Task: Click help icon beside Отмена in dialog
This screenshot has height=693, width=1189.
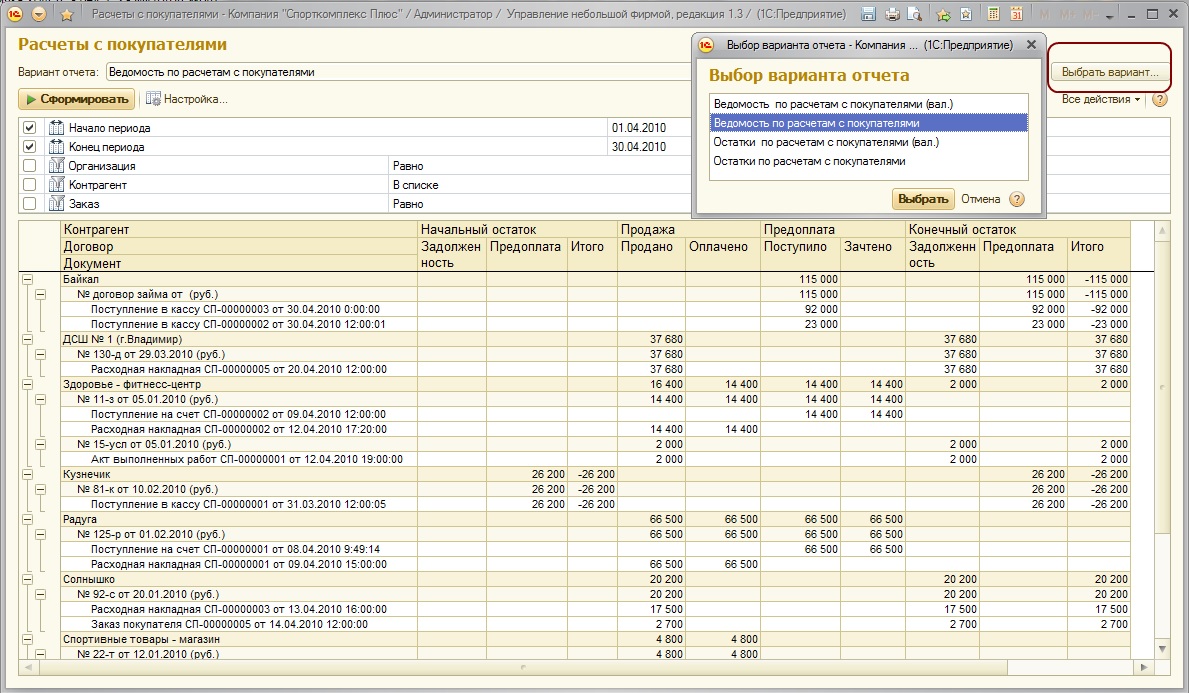Action: pyautogui.click(x=1017, y=199)
